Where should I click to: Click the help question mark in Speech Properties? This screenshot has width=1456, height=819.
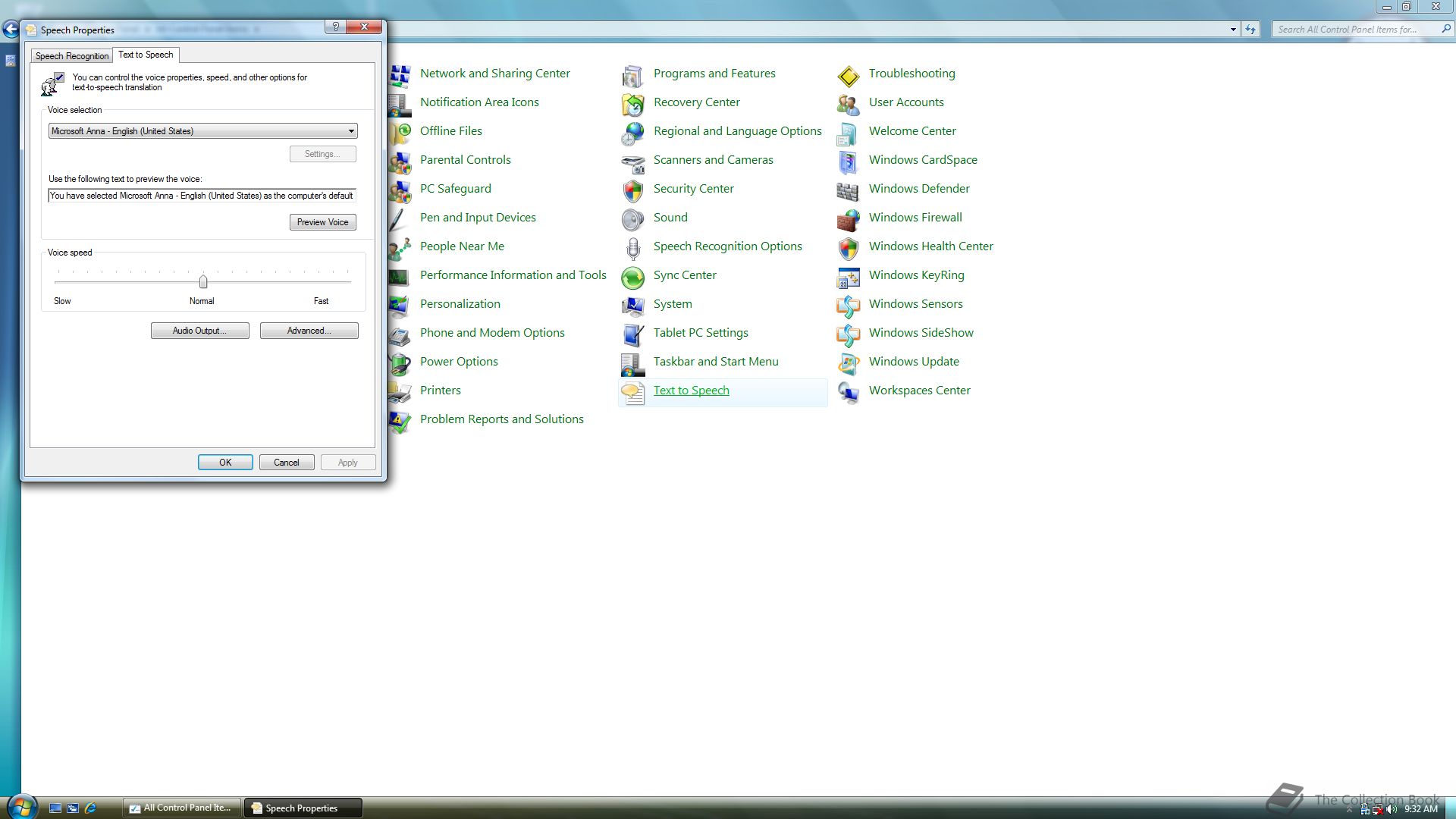[335, 27]
